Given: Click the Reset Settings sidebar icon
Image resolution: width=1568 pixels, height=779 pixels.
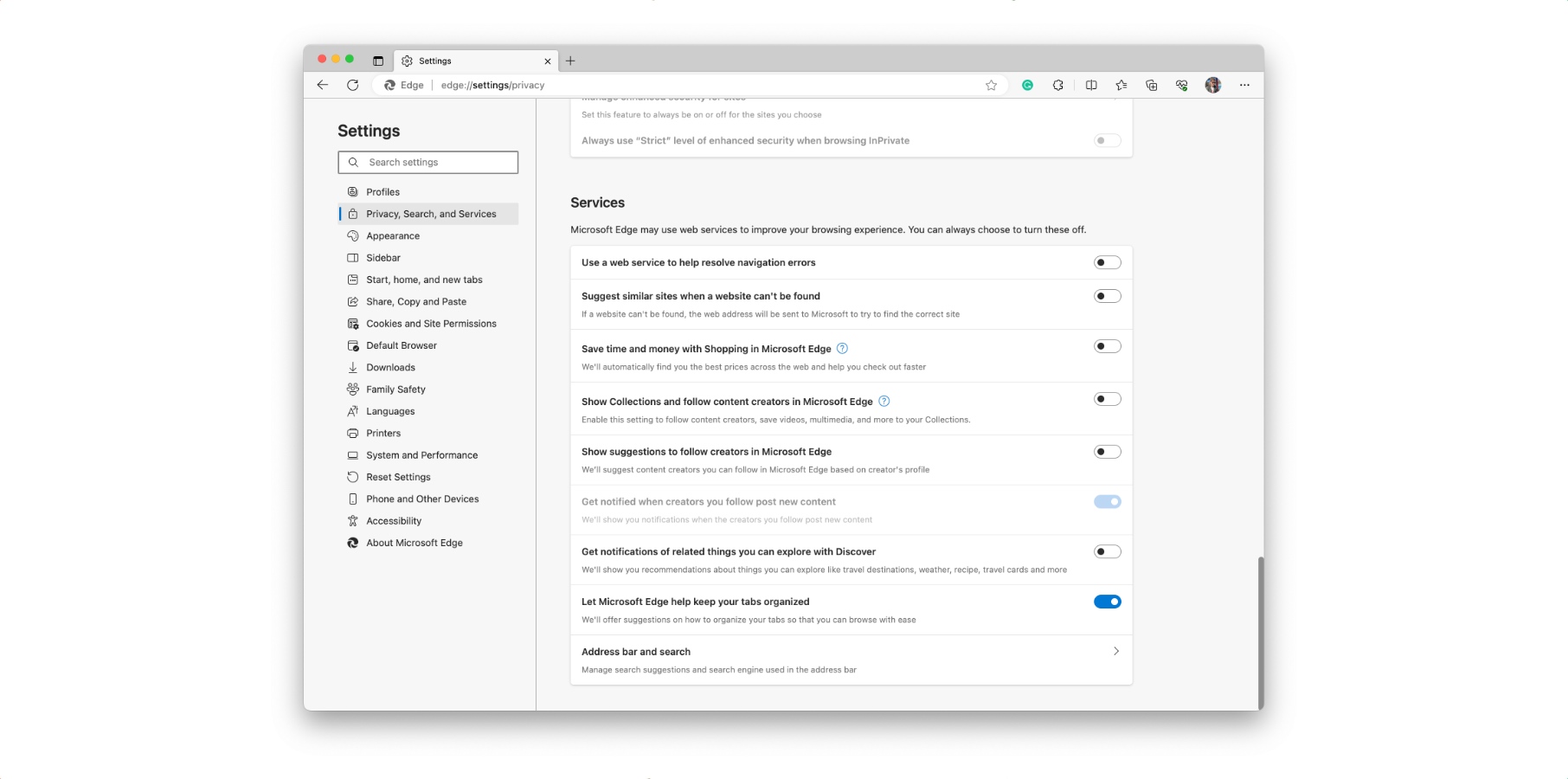Looking at the screenshot, I should coord(353,477).
